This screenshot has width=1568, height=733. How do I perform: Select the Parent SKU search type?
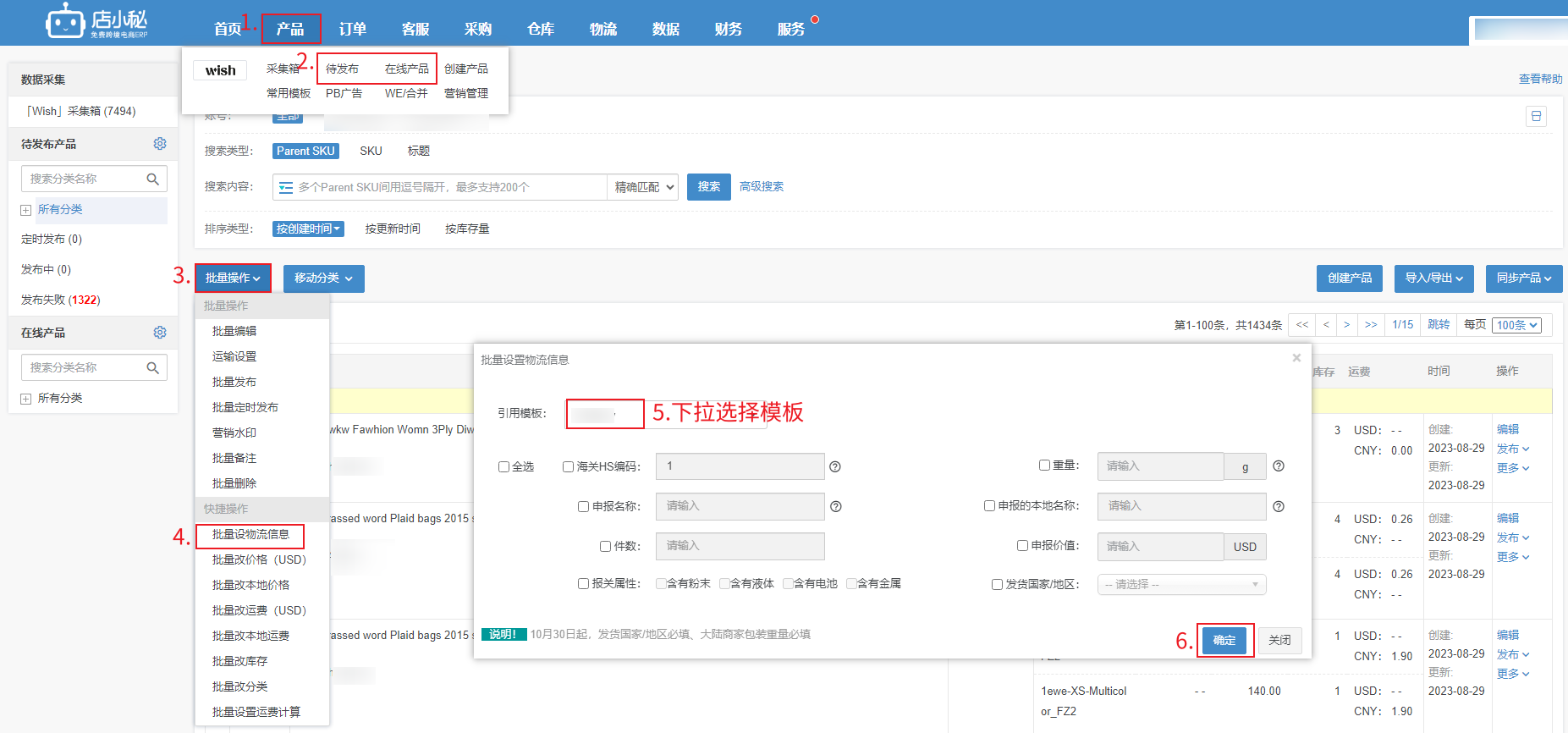tap(305, 151)
